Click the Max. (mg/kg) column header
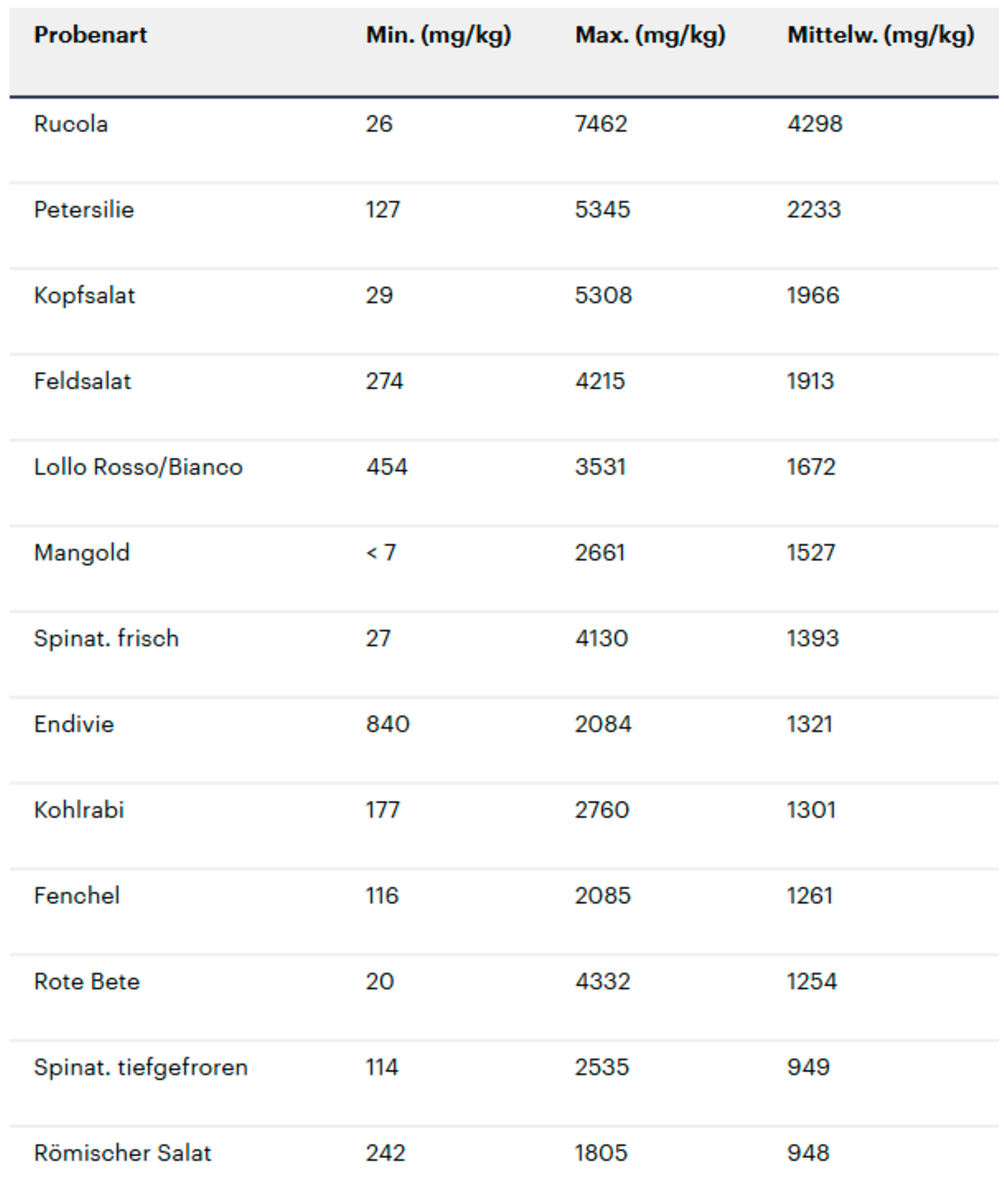The height and width of the screenshot is (1204, 1004). (650, 35)
